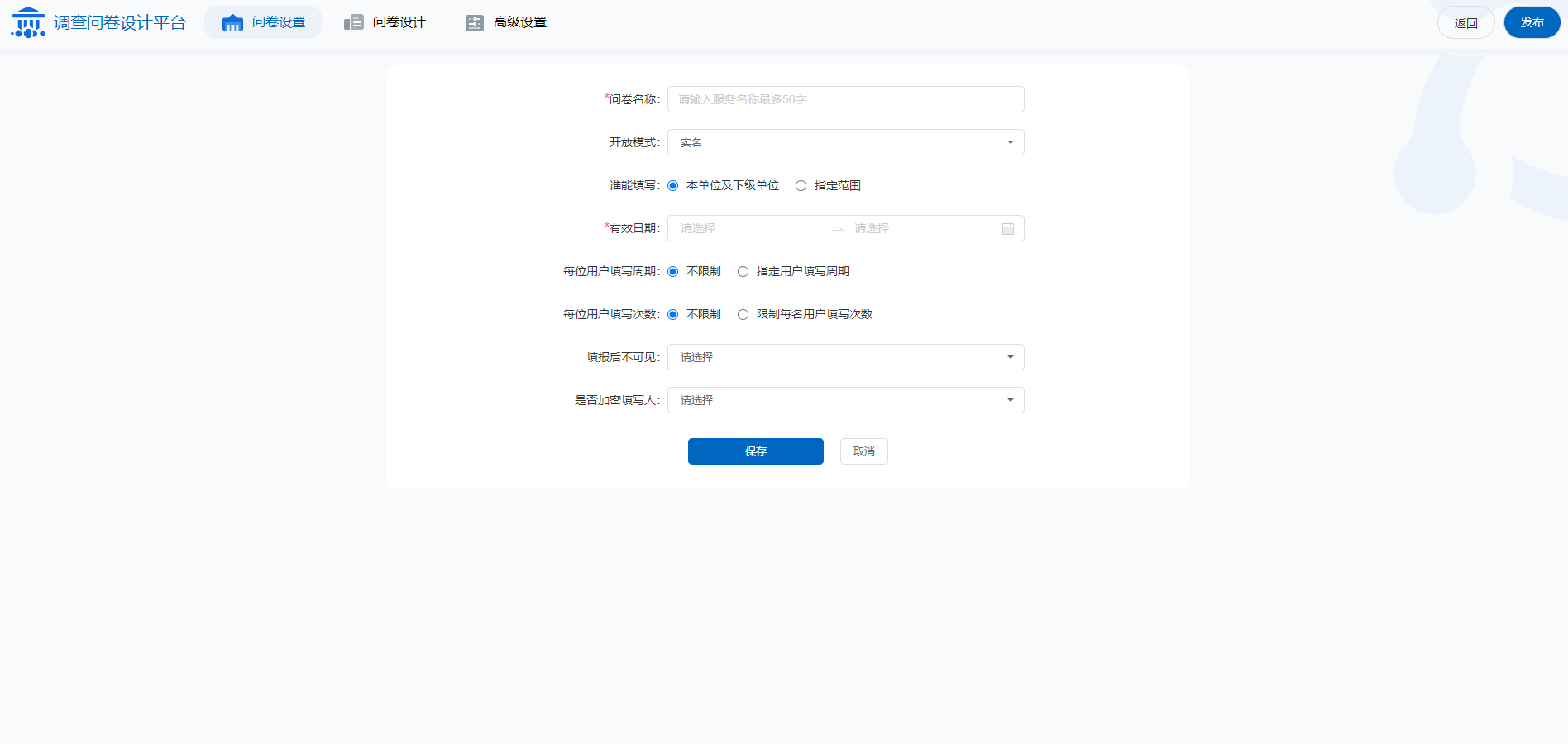The height and width of the screenshot is (744, 1568).
Task: Open the 填报后不可见 dropdown
Action: [845, 357]
